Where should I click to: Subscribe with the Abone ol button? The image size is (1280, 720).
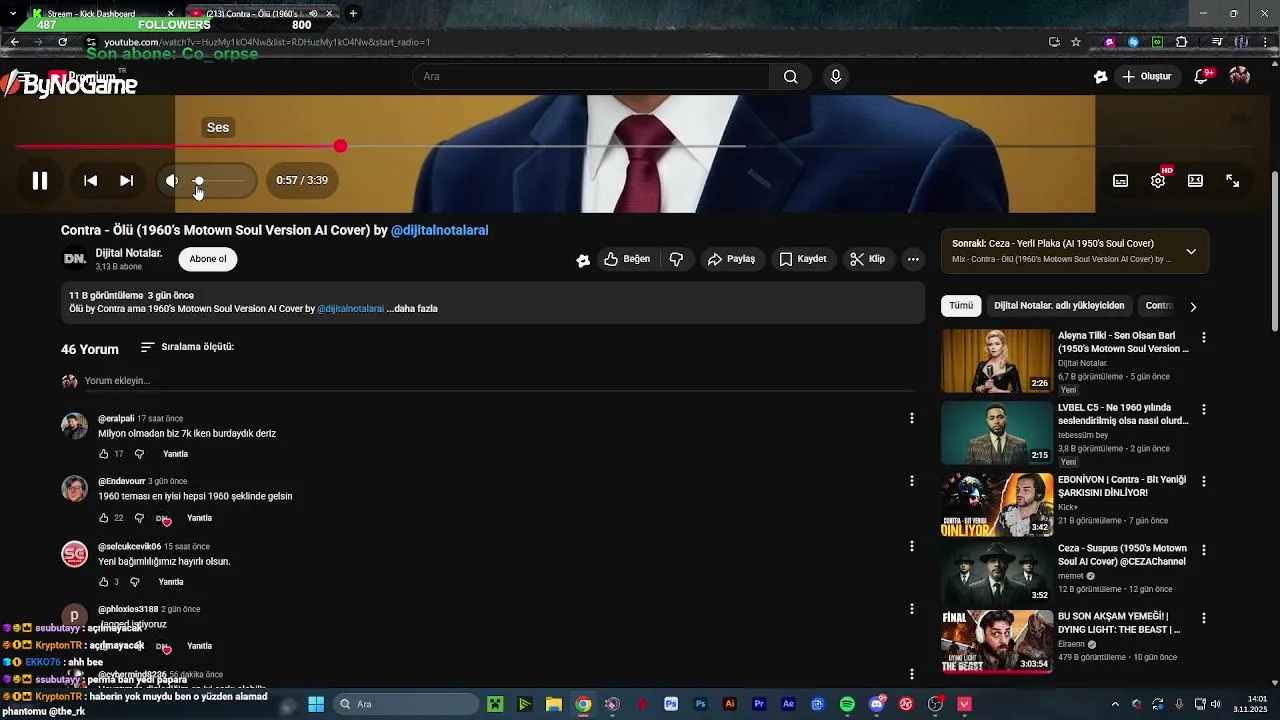(208, 259)
